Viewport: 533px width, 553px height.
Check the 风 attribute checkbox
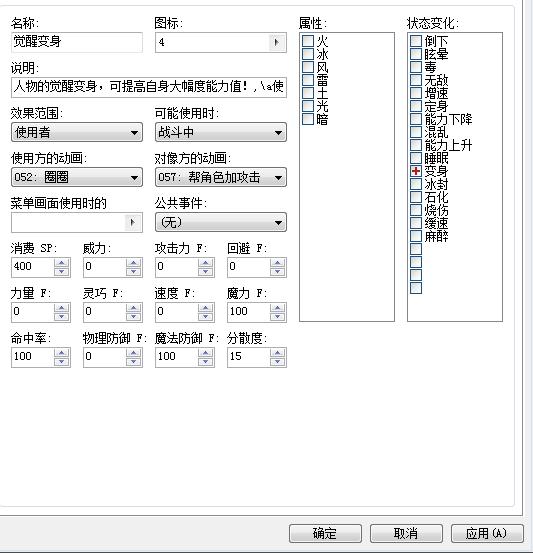(x=308, y=67)
